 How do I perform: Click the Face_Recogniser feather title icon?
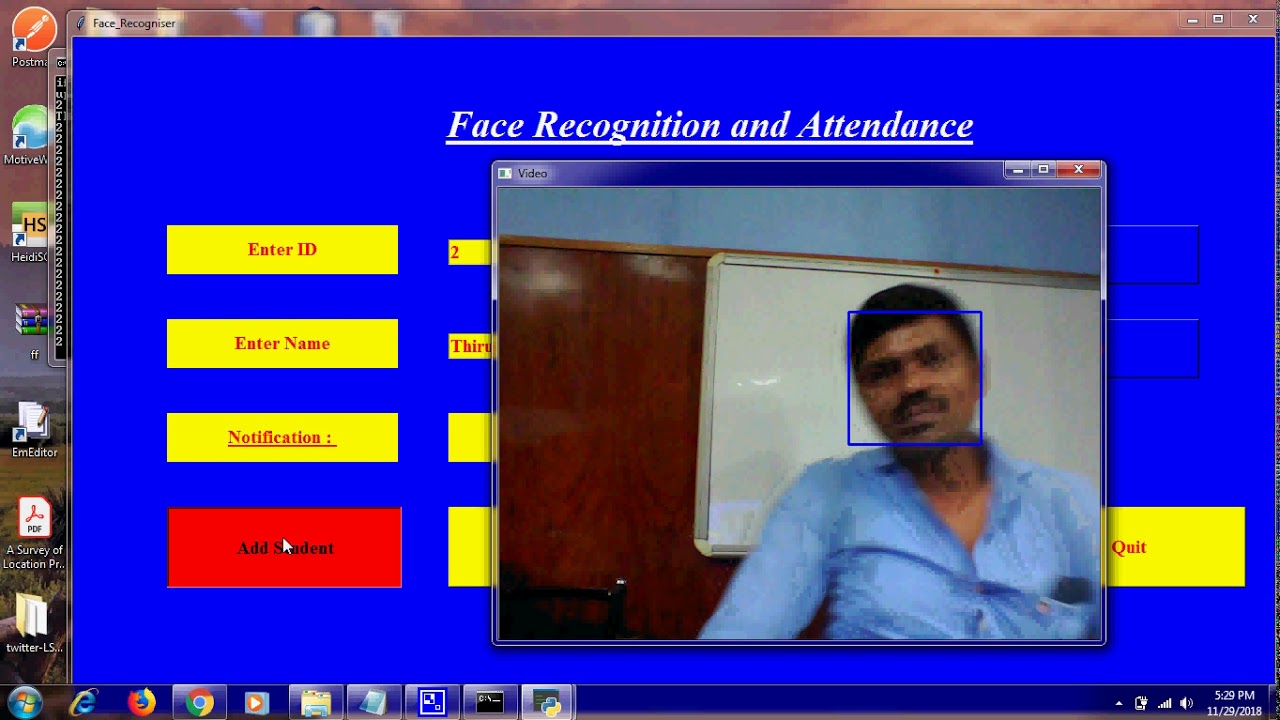click(x=81, y=23)
